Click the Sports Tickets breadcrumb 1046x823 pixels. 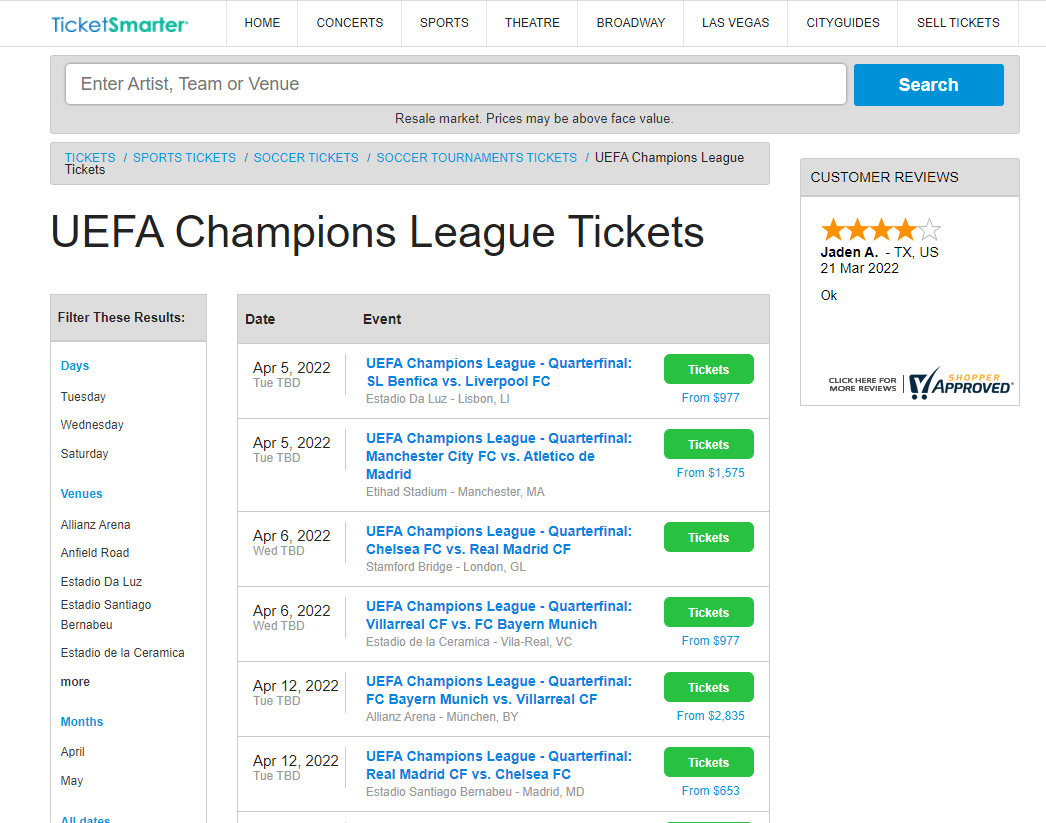[184, 158]
